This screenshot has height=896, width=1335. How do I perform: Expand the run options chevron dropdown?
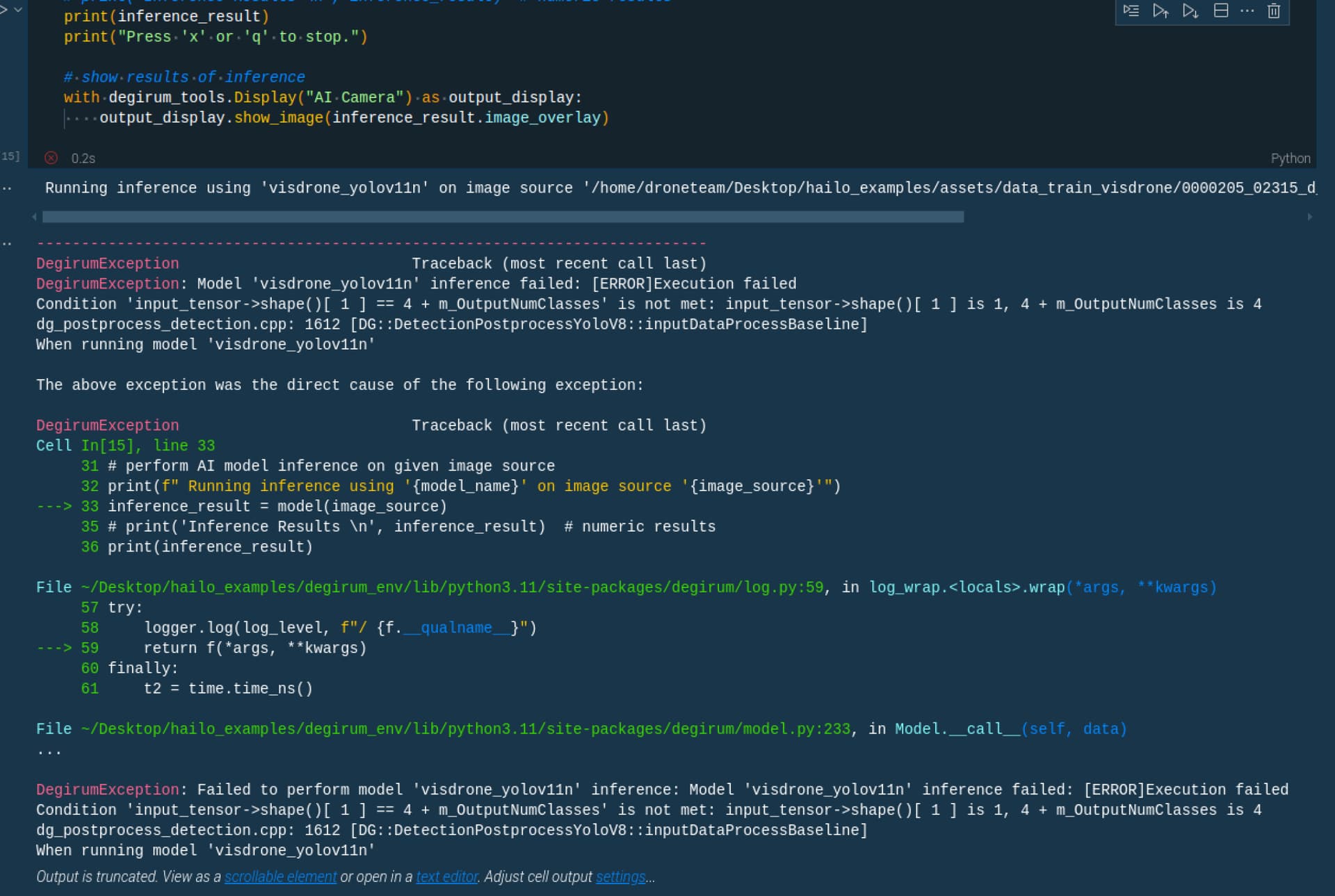[18, 10]
